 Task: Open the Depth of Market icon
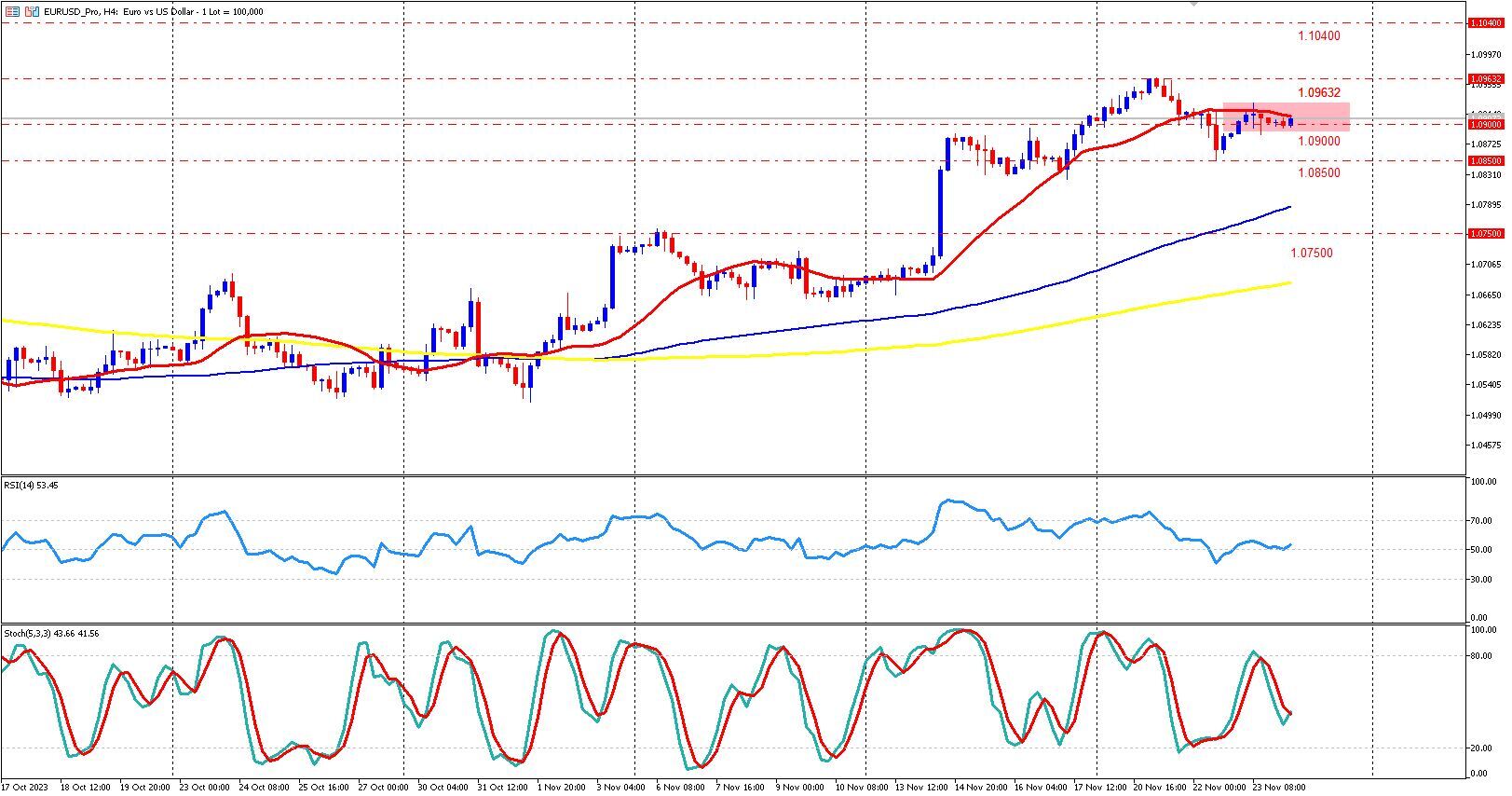click(33, 11)
